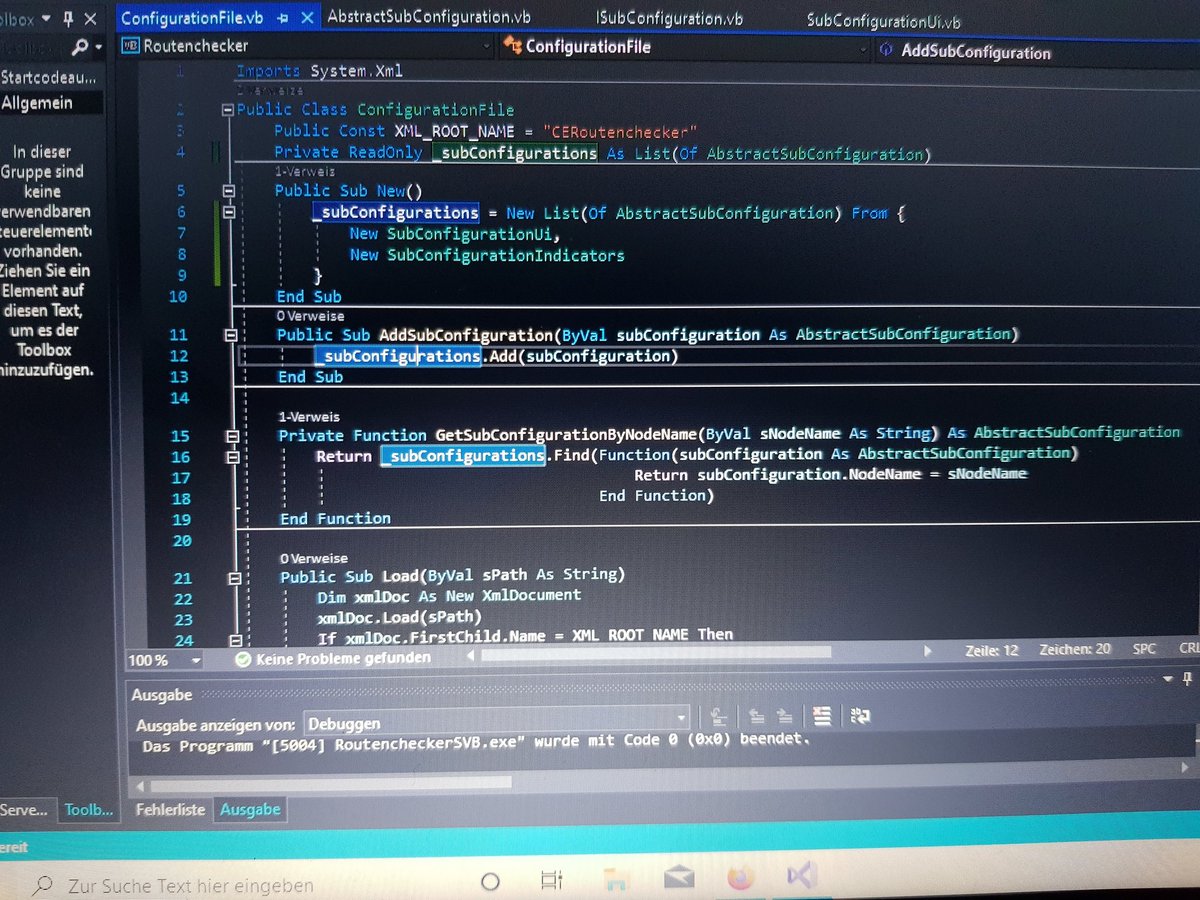1200x900 pixels.
Task: Toggle auto-hide pin on Ausgabe panel
Action: (1189, 678)
